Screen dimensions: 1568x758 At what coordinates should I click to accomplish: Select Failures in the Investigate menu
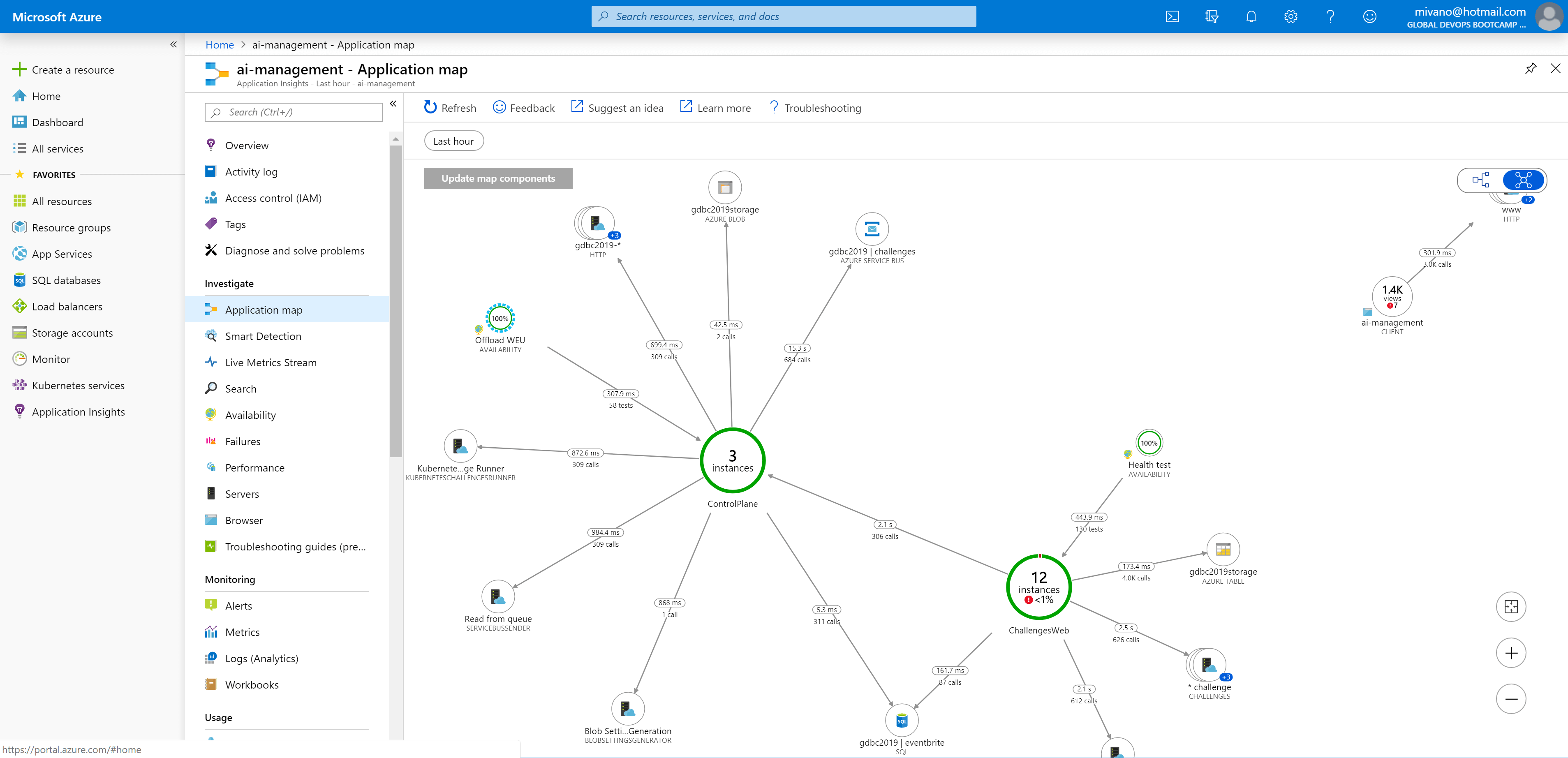pyautogui.click(x=242, y=441)
